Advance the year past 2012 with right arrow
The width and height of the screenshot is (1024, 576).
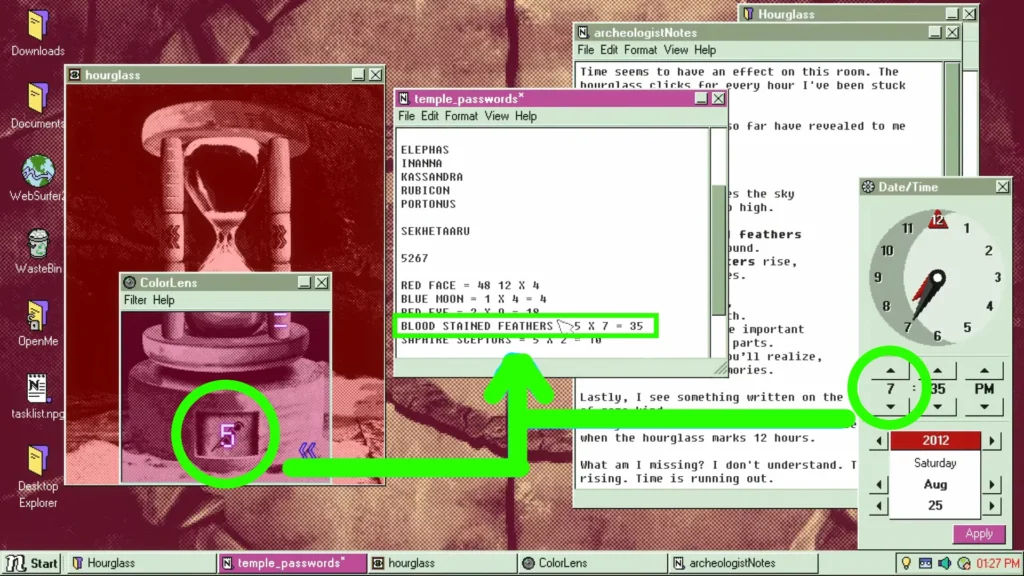tap(992, 441)
